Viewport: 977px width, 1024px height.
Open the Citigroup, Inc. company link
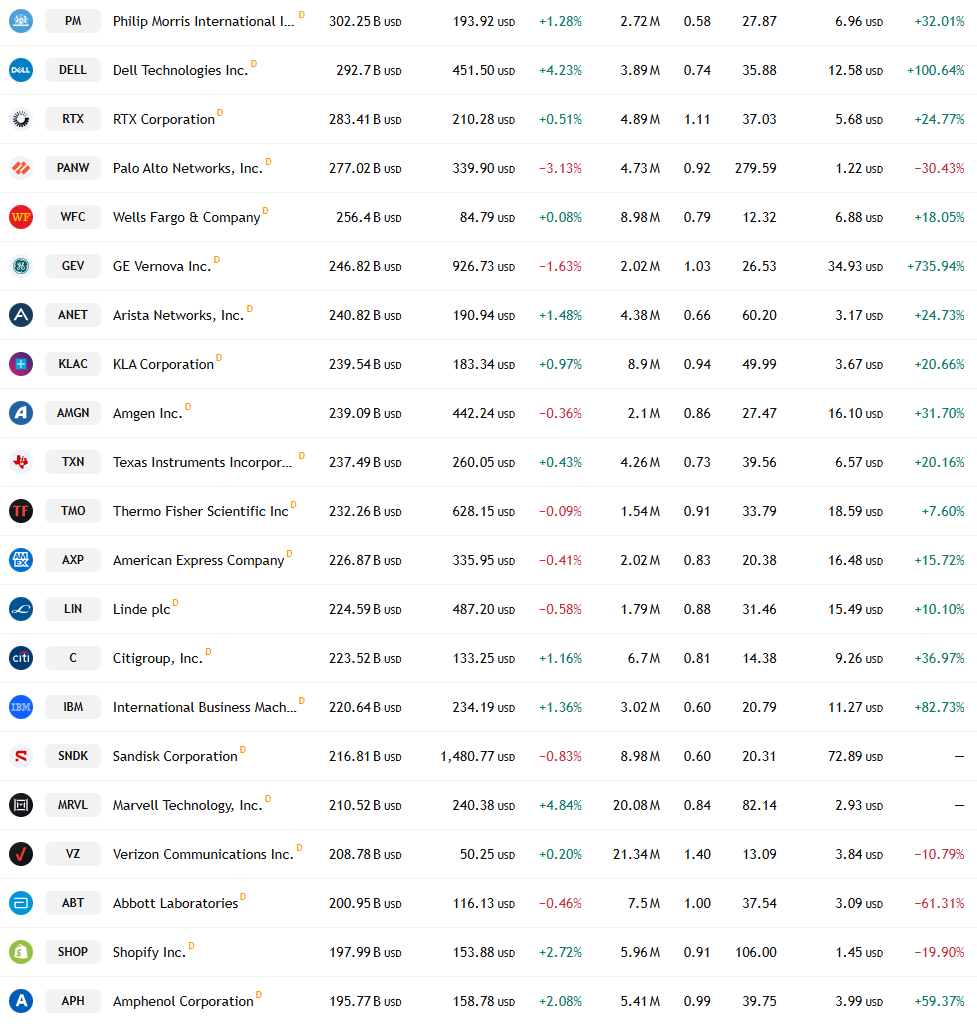pos(158,658)
